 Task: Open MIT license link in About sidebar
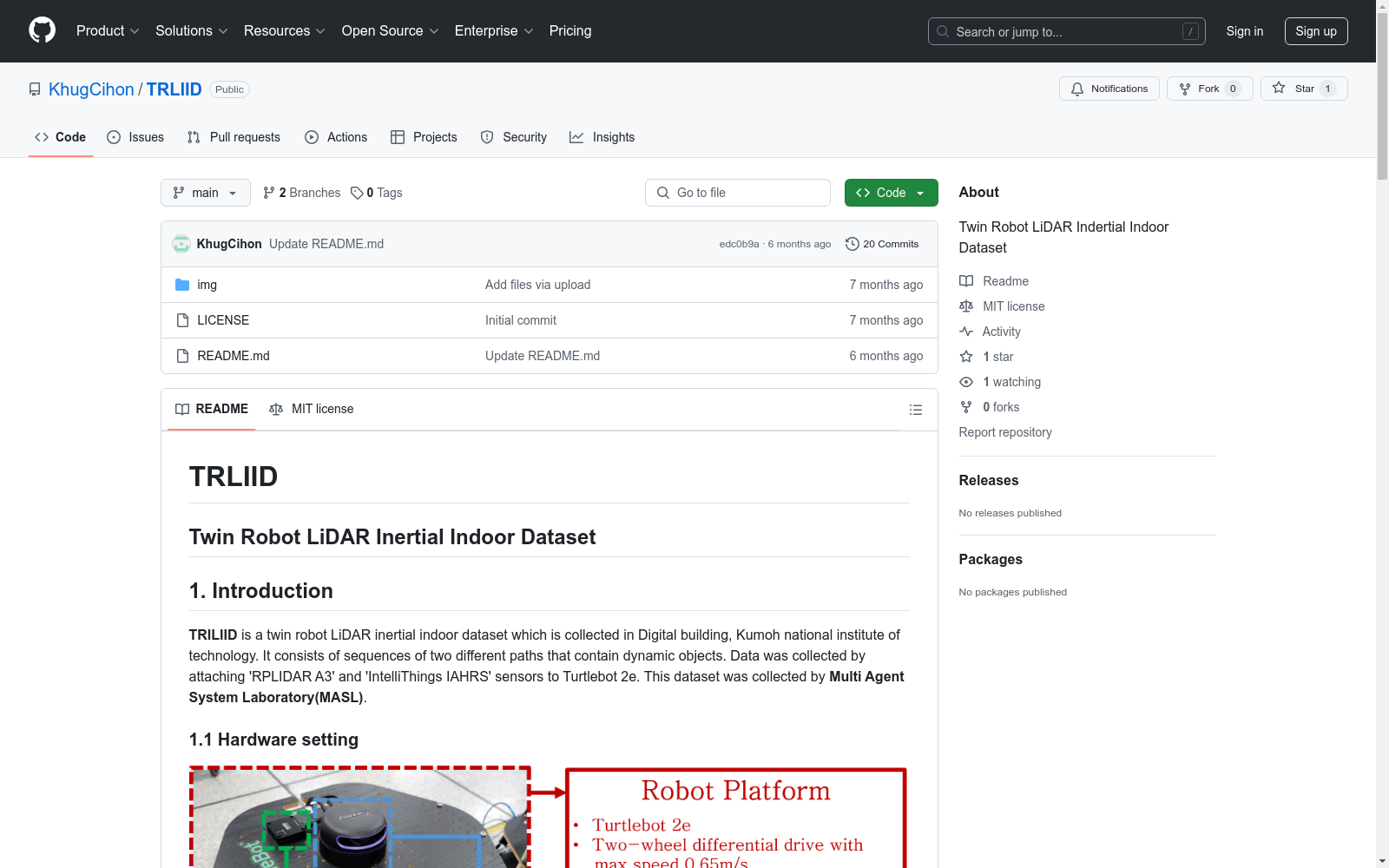coord(1002,306)
